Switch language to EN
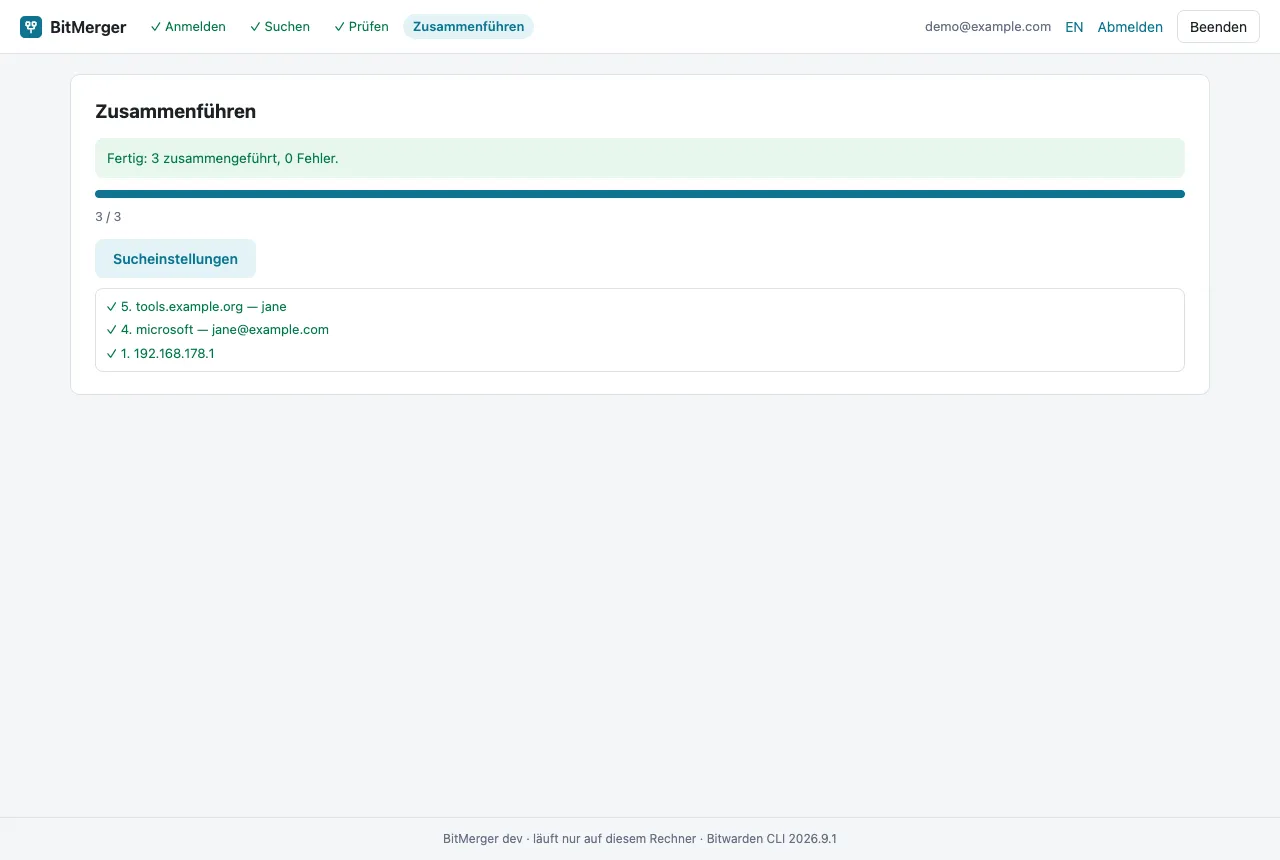The image size is (1280, 860). 1074,27
